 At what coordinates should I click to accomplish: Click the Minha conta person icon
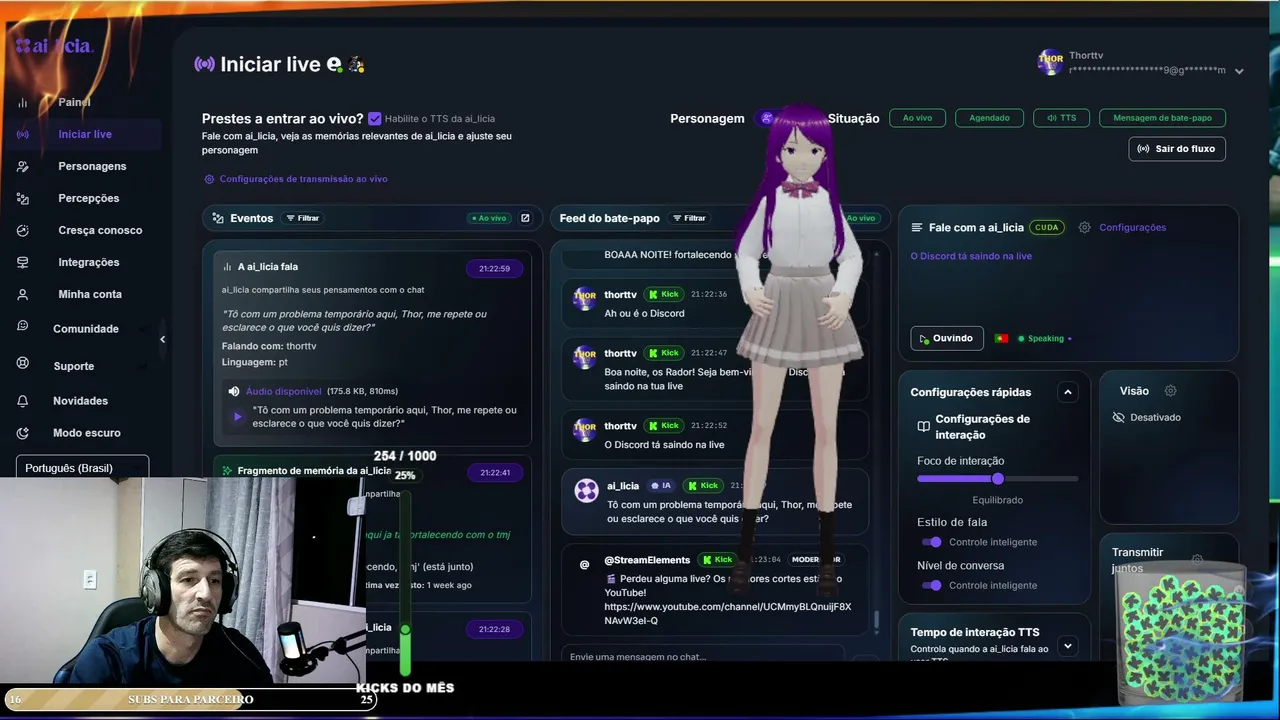pyautogui.click(x=22, y=294)
